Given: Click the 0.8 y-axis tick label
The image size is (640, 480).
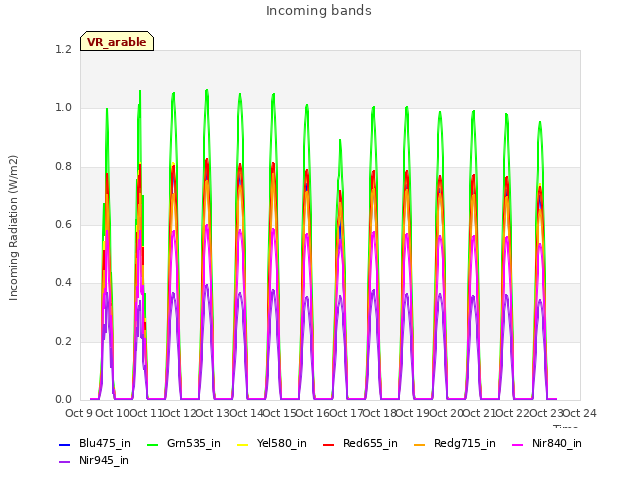Looking at the screenshot, I should click(64, 167).
